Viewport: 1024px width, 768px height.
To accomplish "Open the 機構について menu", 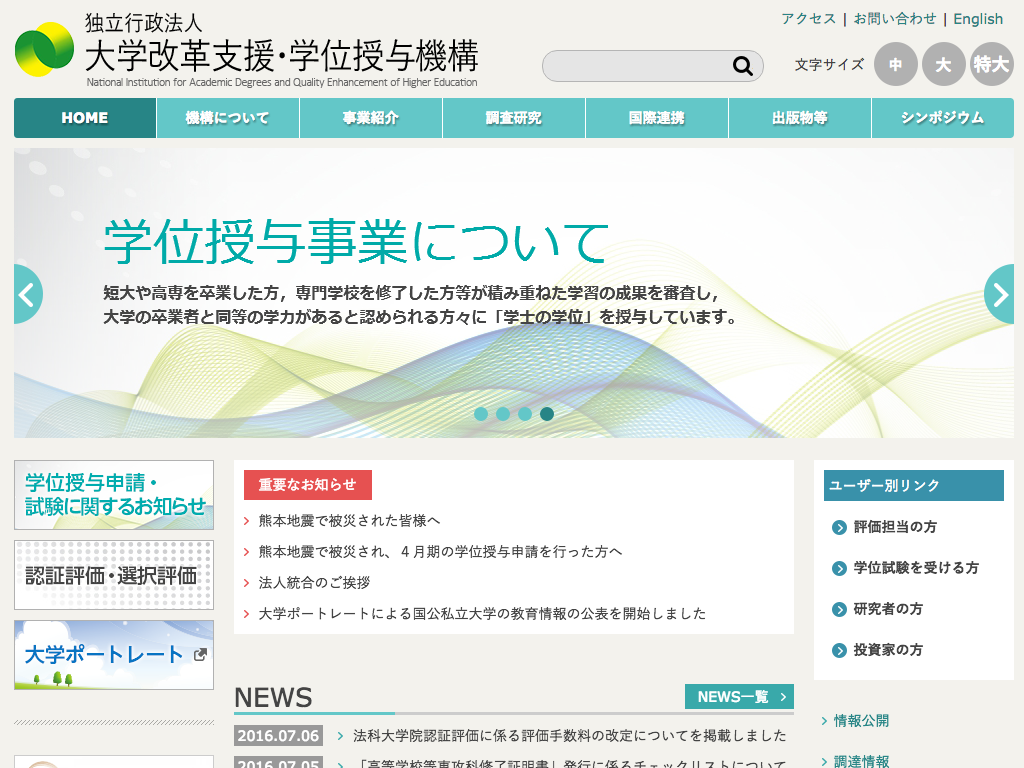I will click(x=228, y=118).
